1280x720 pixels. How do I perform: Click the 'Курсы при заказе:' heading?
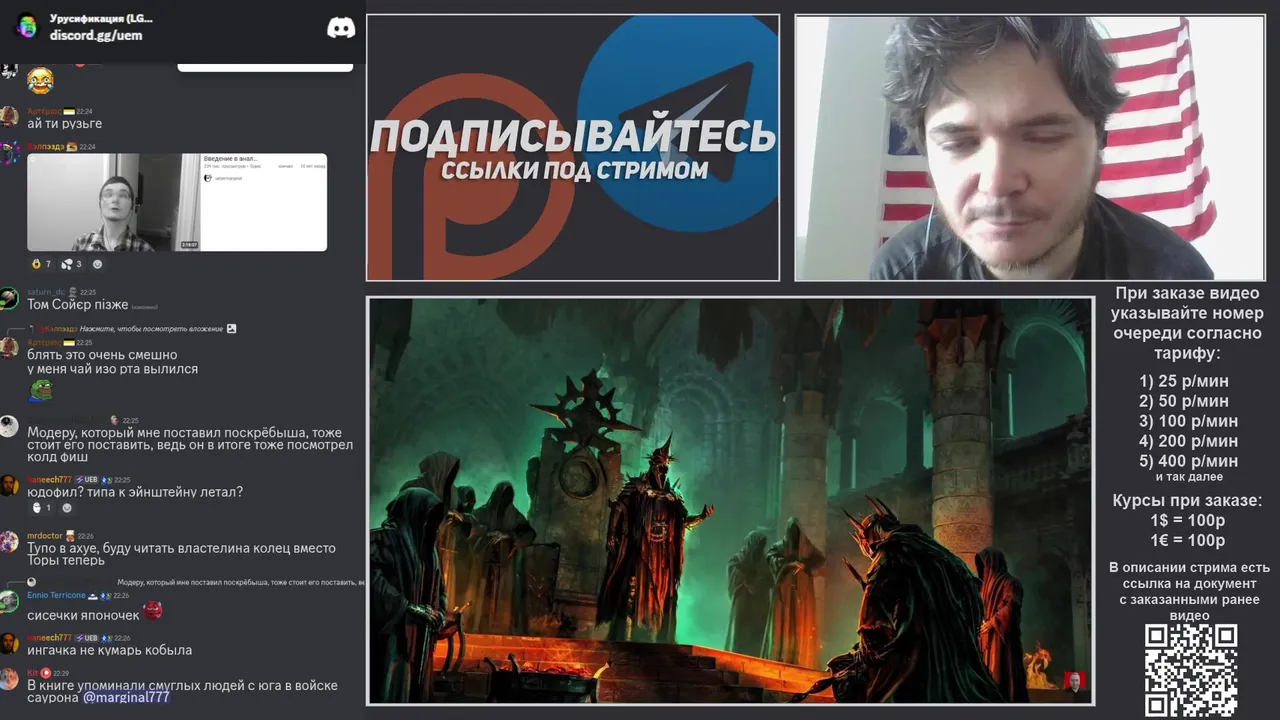coord(1187,501)
